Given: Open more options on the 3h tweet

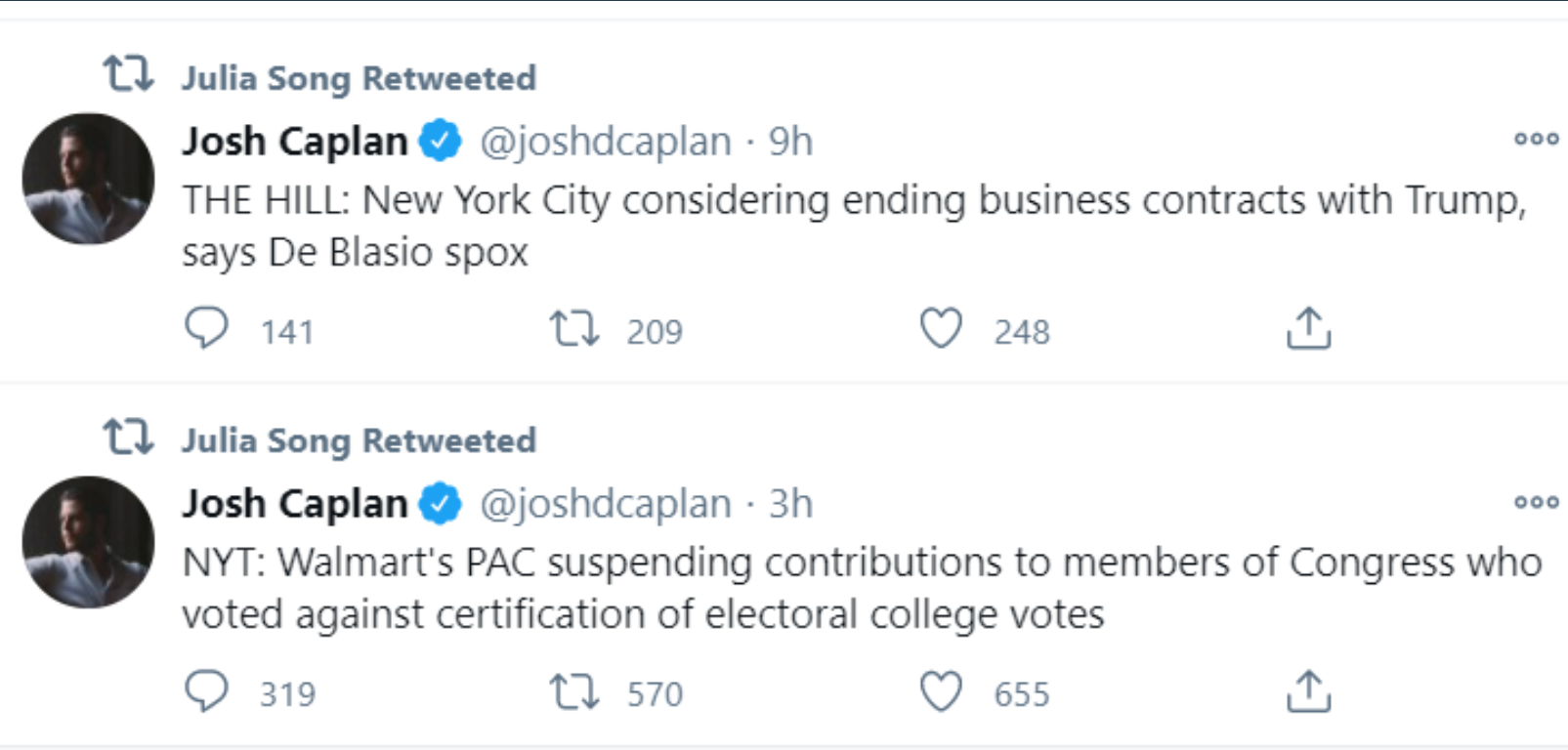Looking at the screenshot, I should click(x=1536, y=502).
